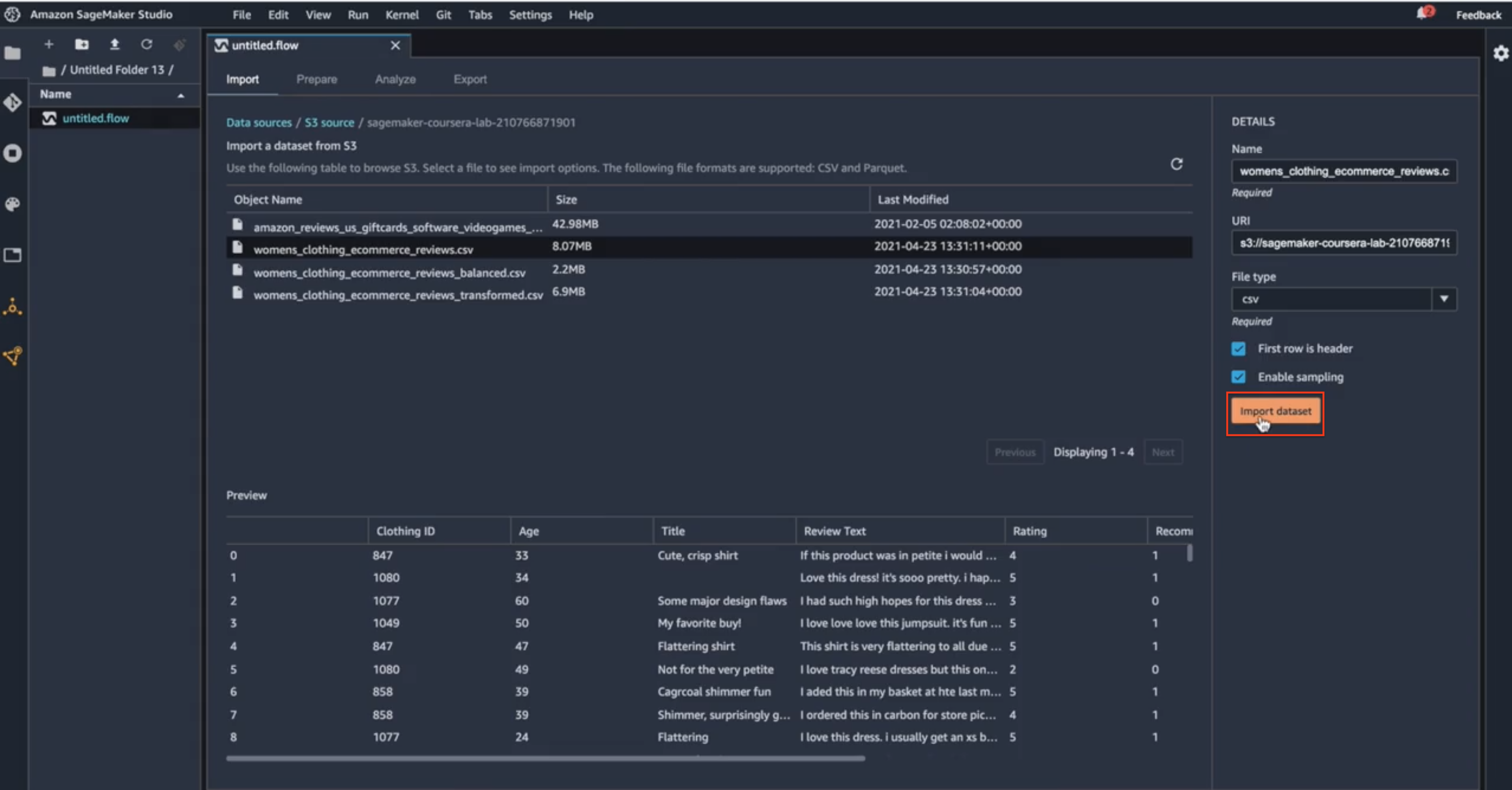Open the Kernel menu
Viewport: 1512px width, 790px height.
[x=402, y=15]
